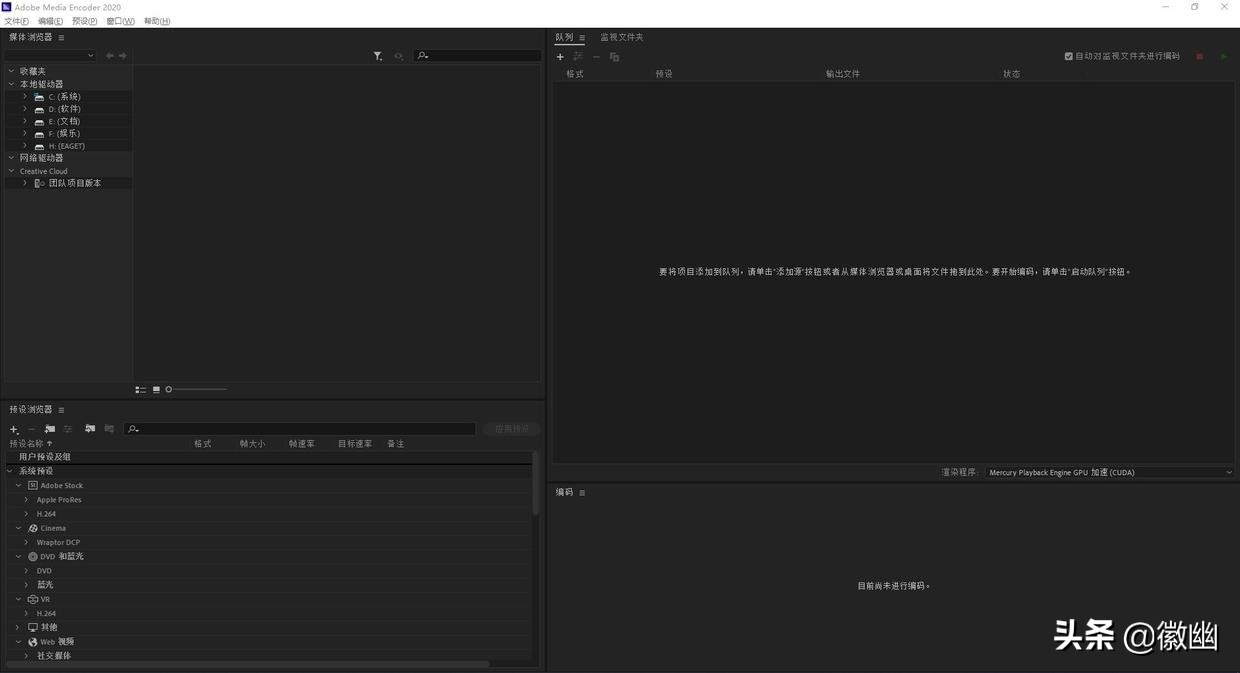This screenshot has height=673, width=1240.
Task: Switch media browser to list view
Action: pos(141,389)
